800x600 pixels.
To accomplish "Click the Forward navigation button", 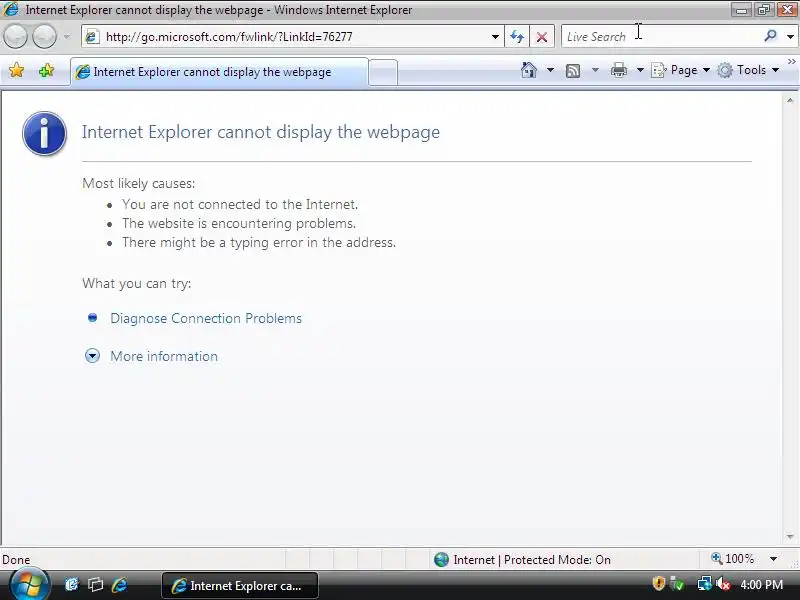I will [x=45, y=37].
